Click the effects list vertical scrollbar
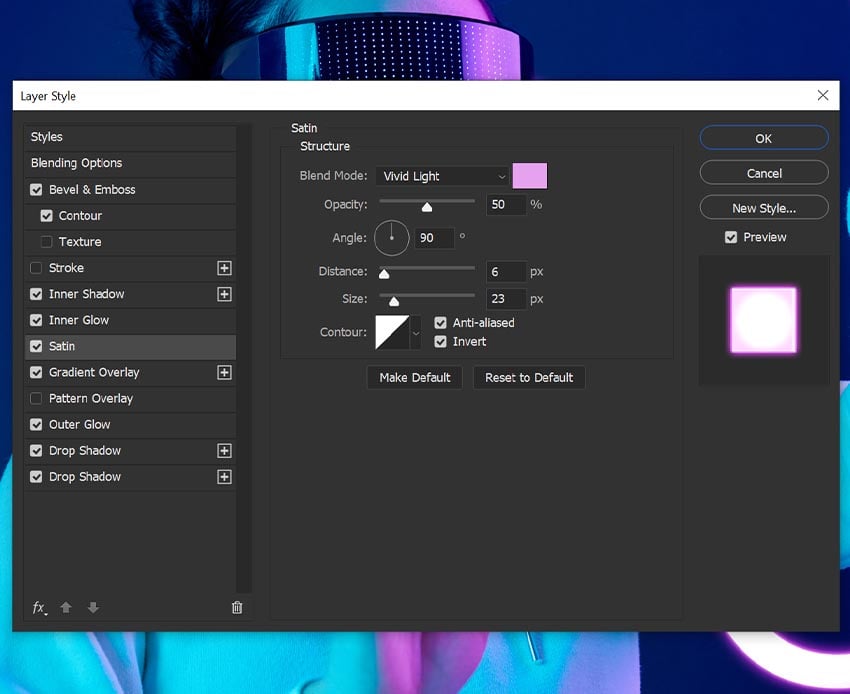 (x=245, y=358)
